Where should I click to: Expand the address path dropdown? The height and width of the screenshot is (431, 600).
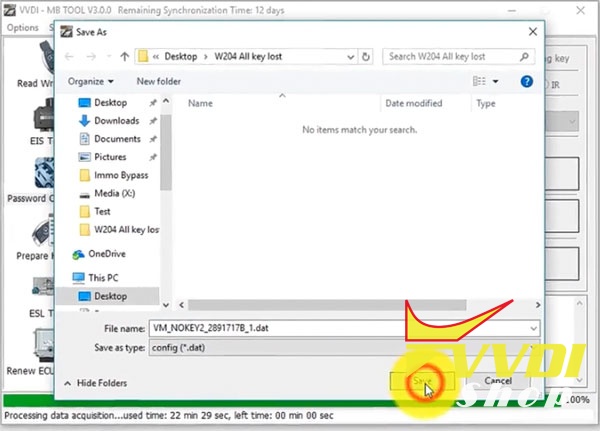pyautogui.click(x=350, y=57)
